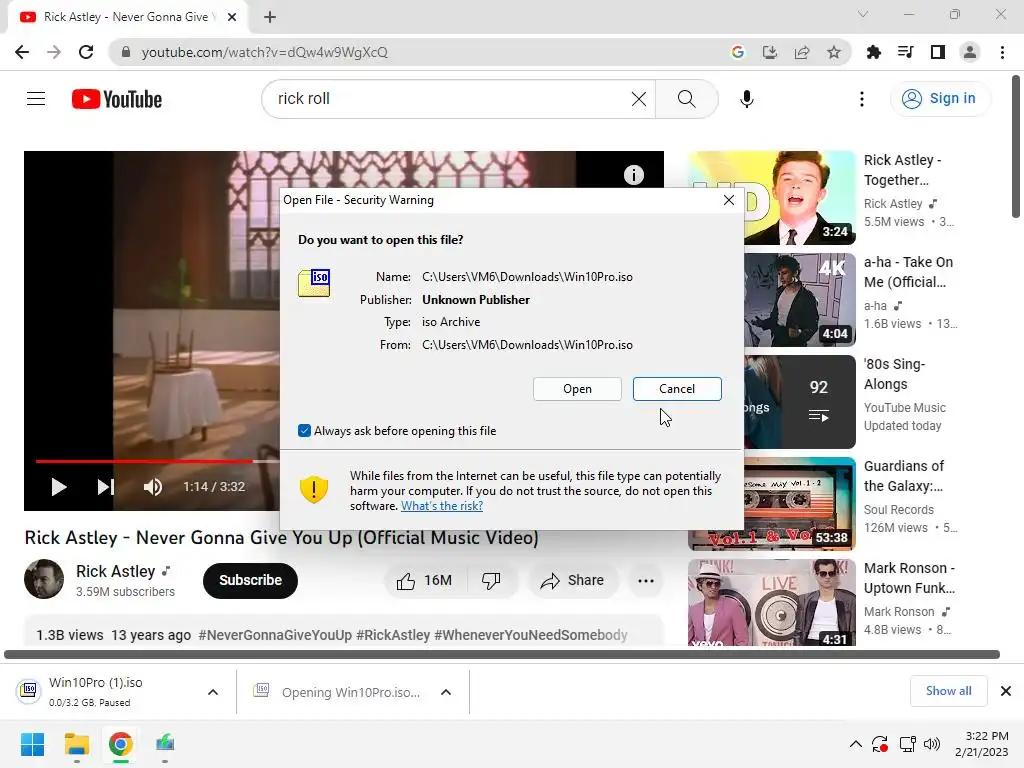Run the YouTube search magnifier button
The image size is (1024, 768).
tap(686, 99)
